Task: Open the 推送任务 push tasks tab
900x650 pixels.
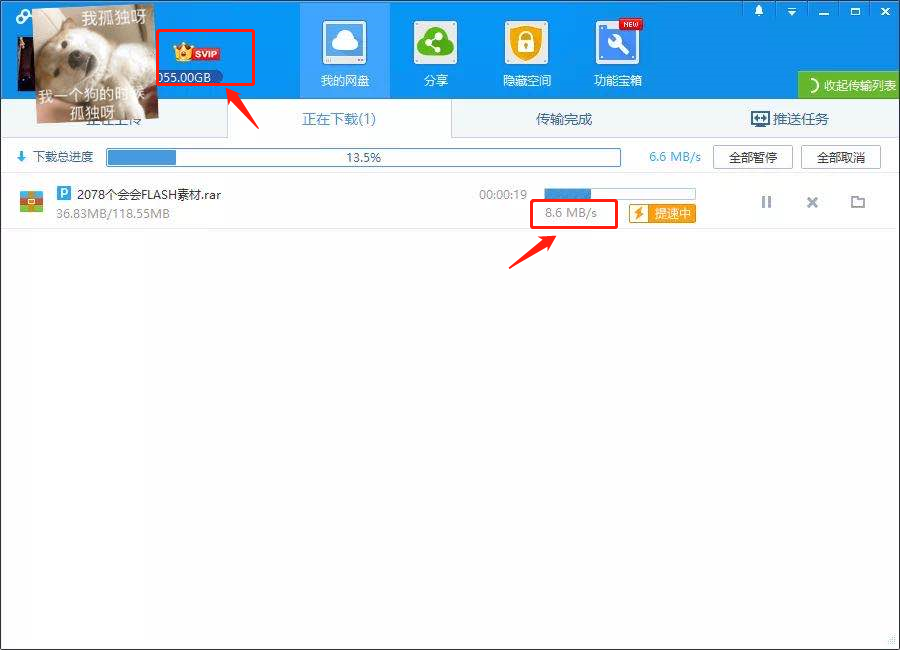Action: [x=790, y=119]
